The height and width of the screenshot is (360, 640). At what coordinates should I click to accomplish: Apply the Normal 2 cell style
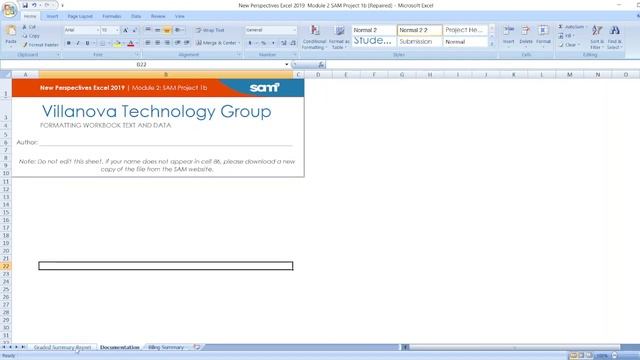(374, 30)
